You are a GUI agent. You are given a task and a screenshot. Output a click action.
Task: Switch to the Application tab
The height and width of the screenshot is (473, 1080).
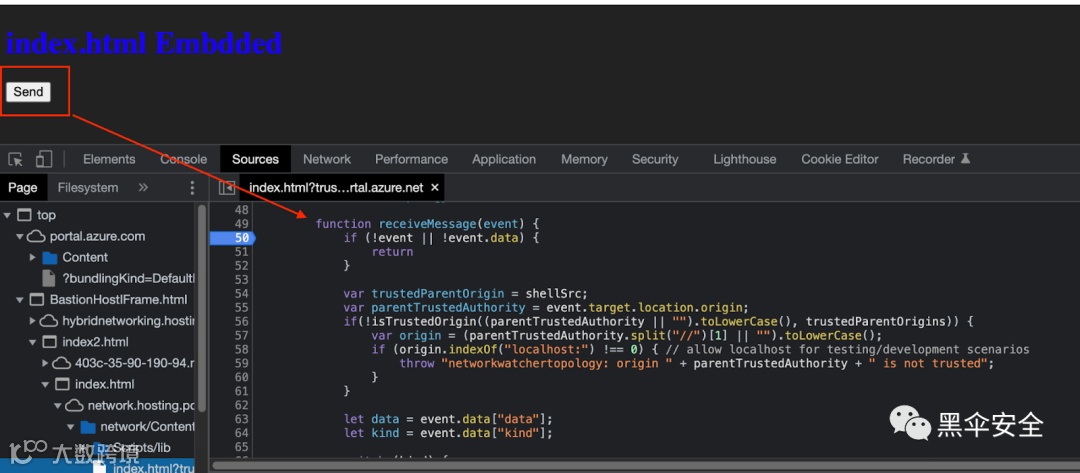pos(503,159)
